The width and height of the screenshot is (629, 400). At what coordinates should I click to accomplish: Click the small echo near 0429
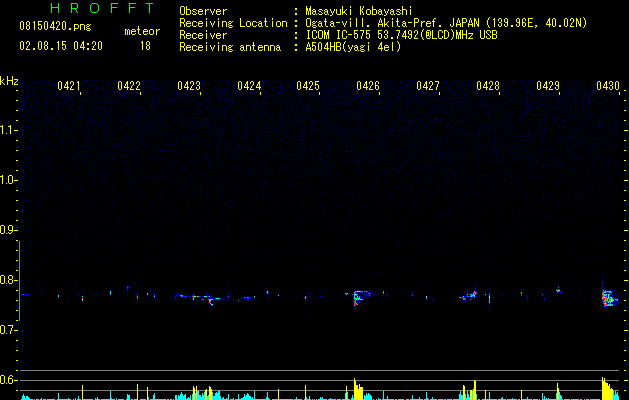point(558,289)
